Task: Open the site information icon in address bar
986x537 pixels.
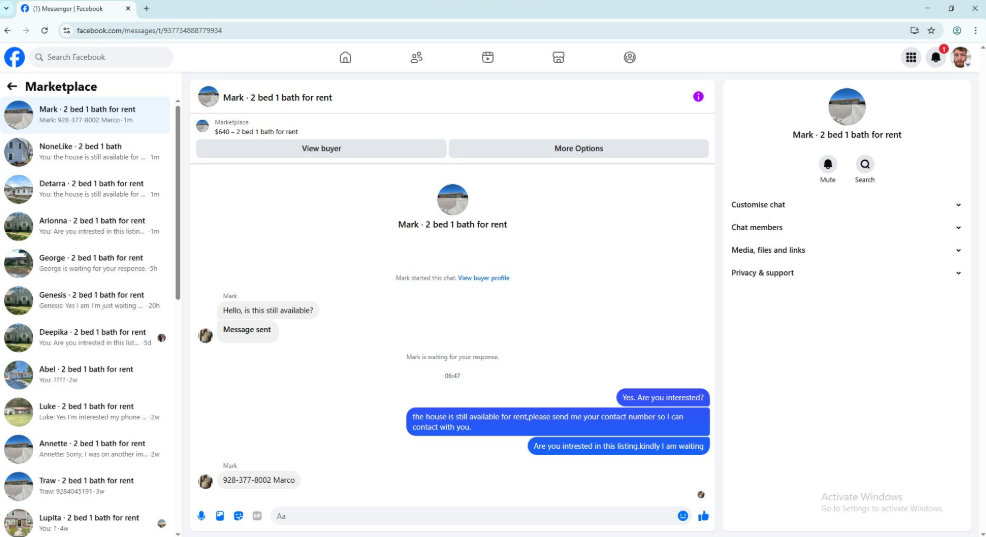Action: tap(67, 30)
